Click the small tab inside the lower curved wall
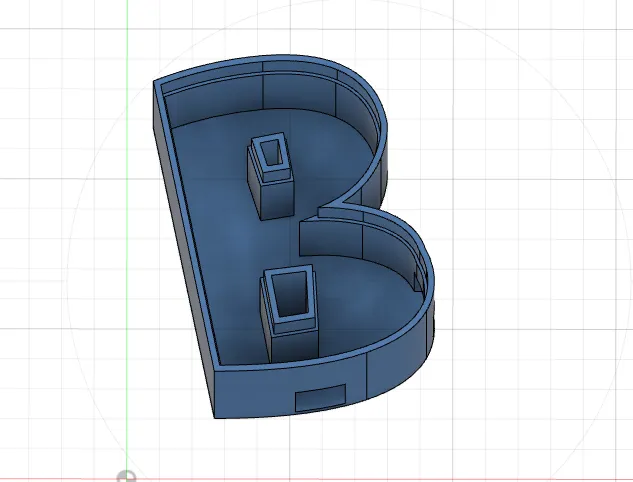633x482 pixels. pyautogui.click(x=418, y=281)
